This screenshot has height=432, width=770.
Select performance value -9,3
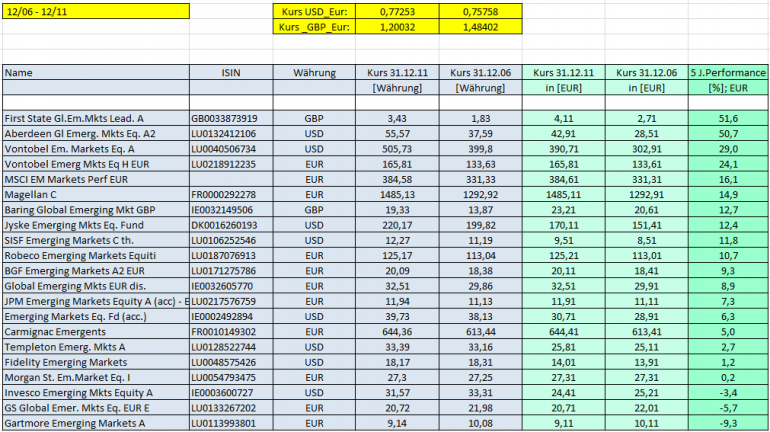pos(728,423)
